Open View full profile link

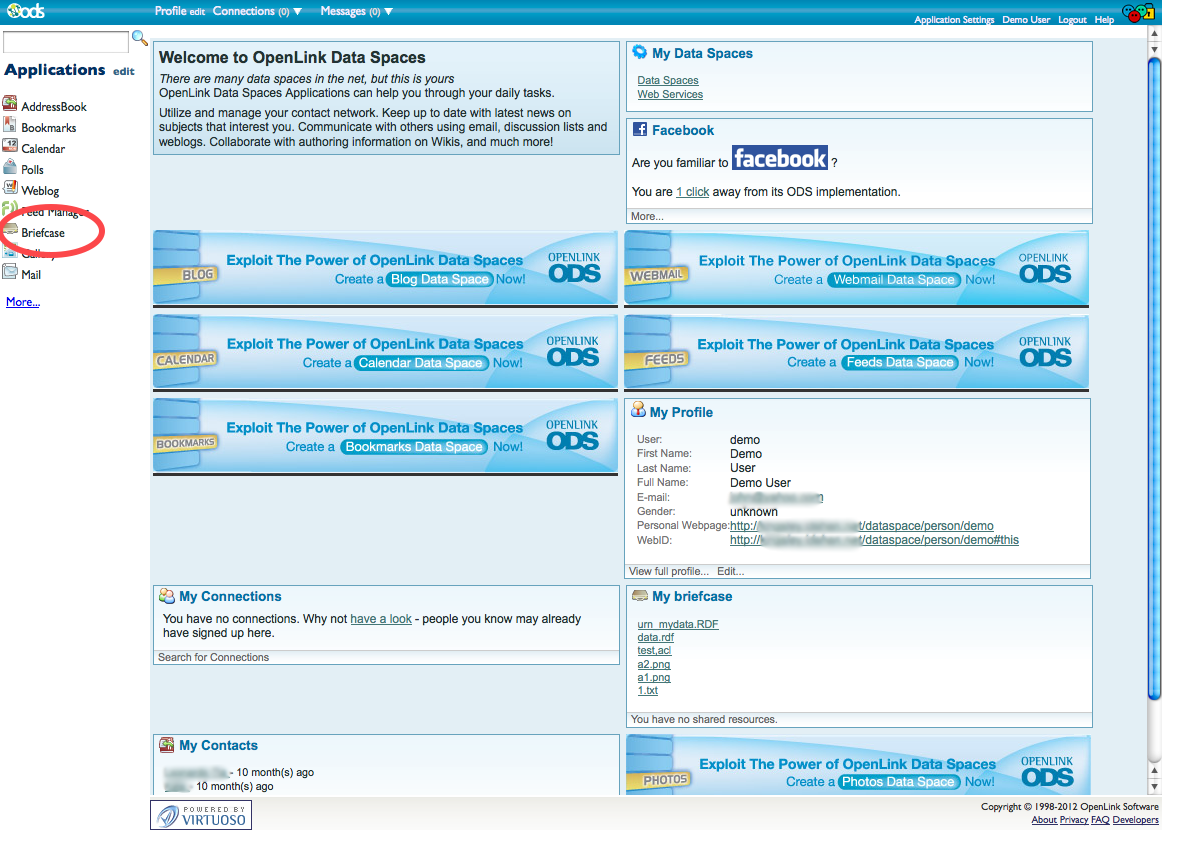point(669,572)
